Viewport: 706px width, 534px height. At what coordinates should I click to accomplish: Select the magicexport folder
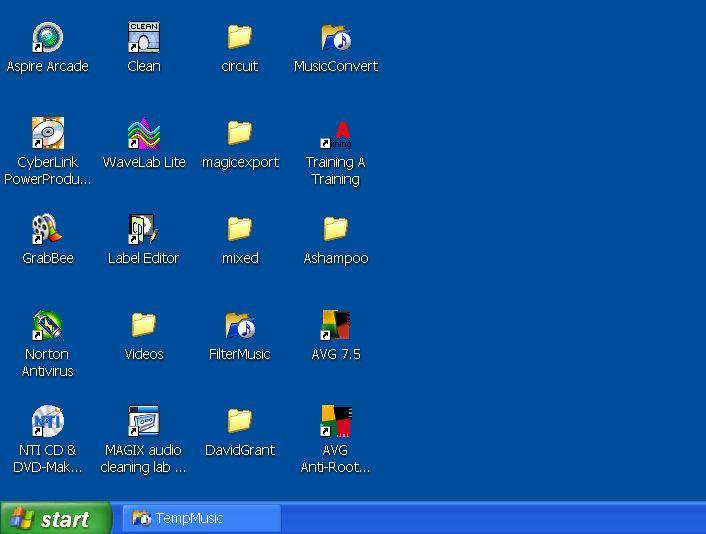tap(240, 134)
